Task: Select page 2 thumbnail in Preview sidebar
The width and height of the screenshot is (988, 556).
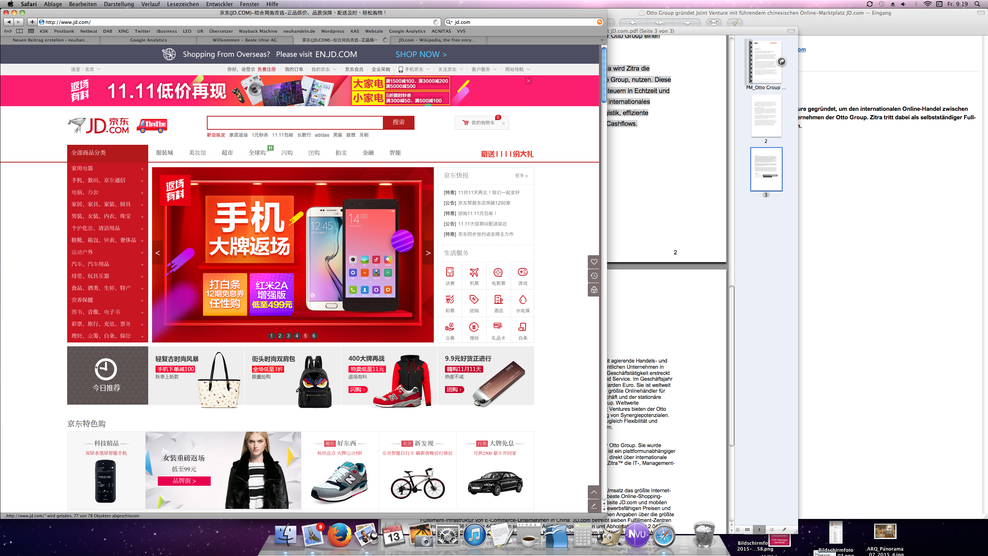Action: (x=766, y=117)
